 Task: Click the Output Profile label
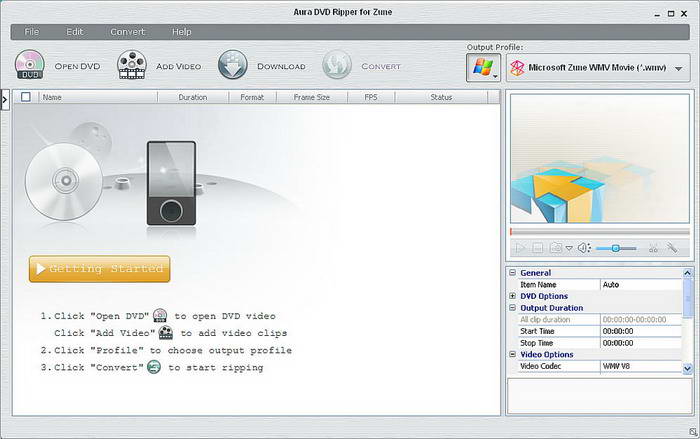pyautogui.click(x=495, y=47)
